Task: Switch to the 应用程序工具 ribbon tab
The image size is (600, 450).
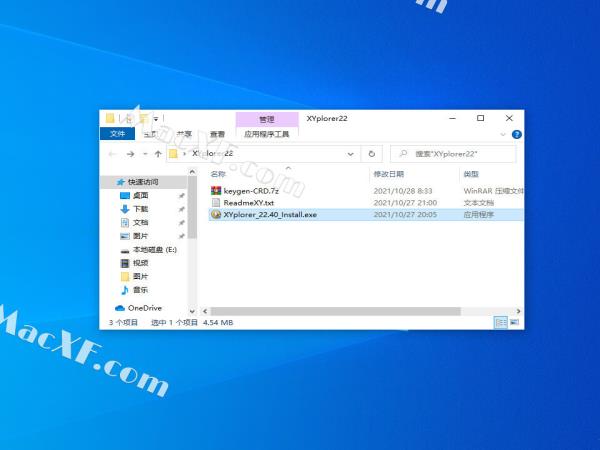Action: click(x=266, y=133)
